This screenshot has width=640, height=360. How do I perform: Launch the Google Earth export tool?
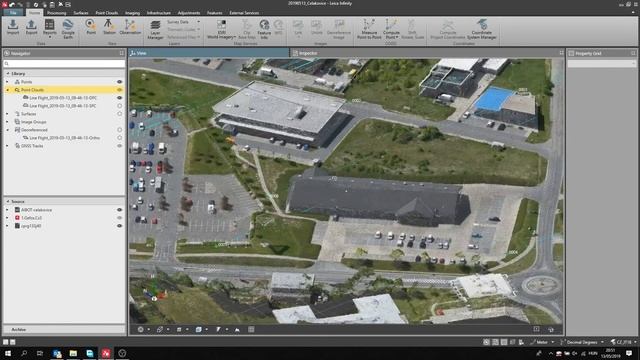click(x=68, y=29)
